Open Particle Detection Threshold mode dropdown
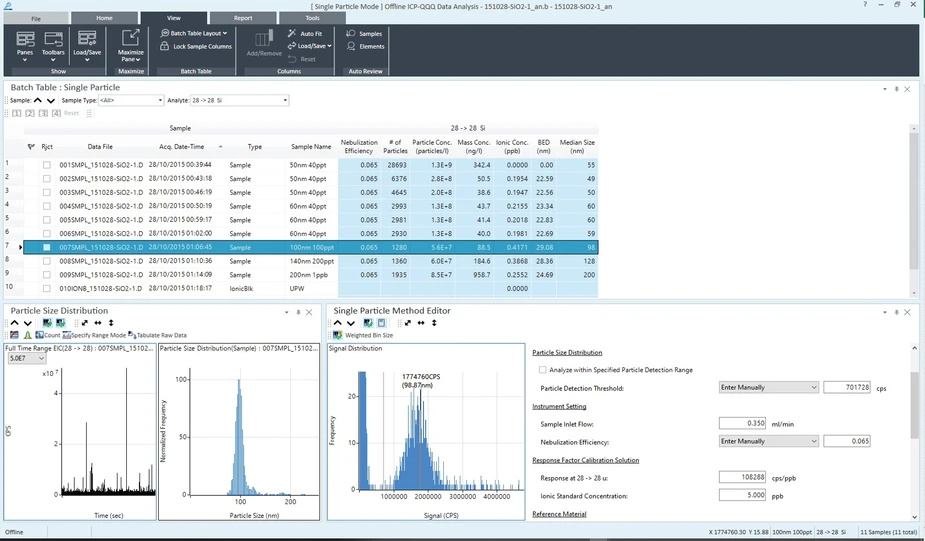Image resolution: width=925 pixels, height=541 pixels. click(x=769, y=388)
